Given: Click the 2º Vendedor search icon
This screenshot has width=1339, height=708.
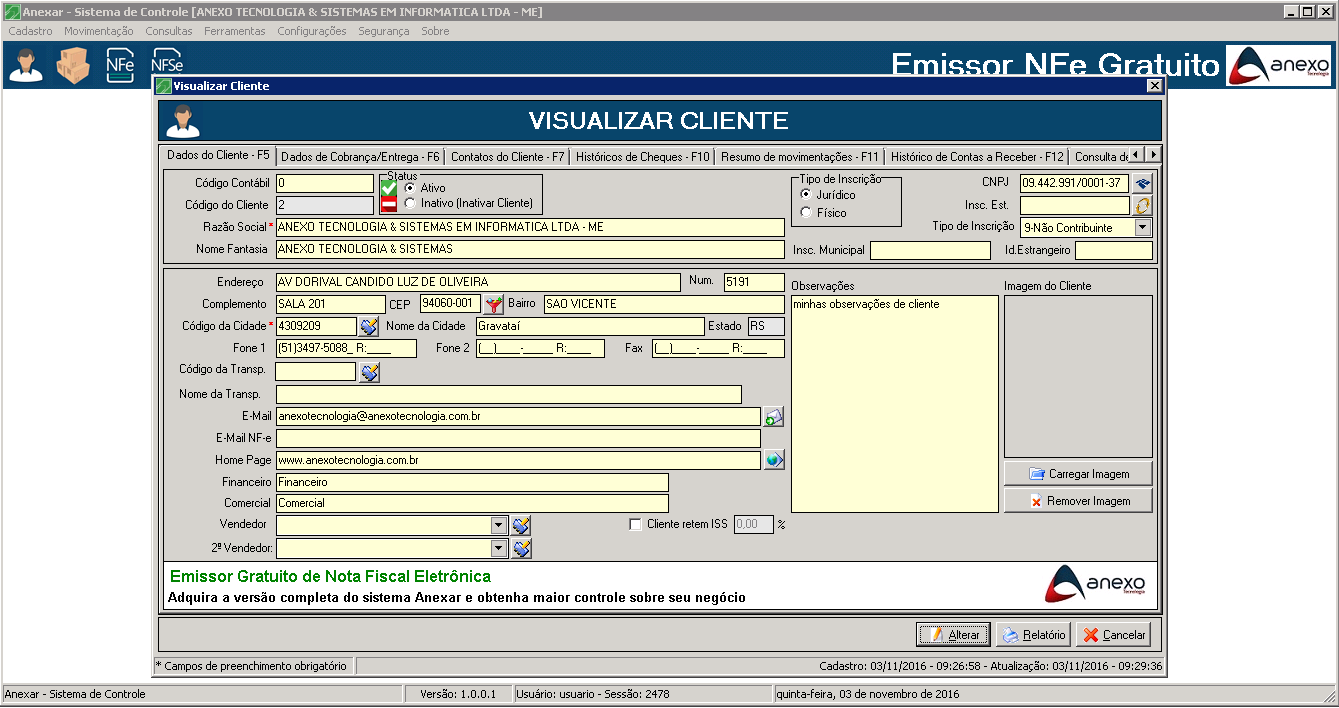Looking at the screenshot, I should click(x=521, y=548).
